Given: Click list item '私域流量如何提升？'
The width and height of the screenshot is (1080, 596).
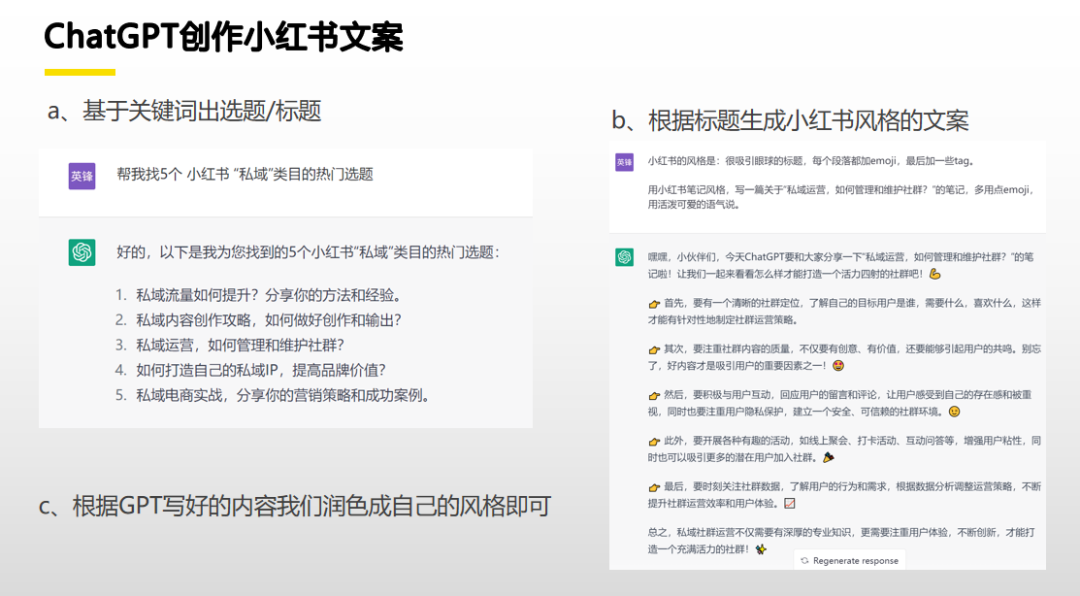Looking at the screenshot, I should 269,296.
